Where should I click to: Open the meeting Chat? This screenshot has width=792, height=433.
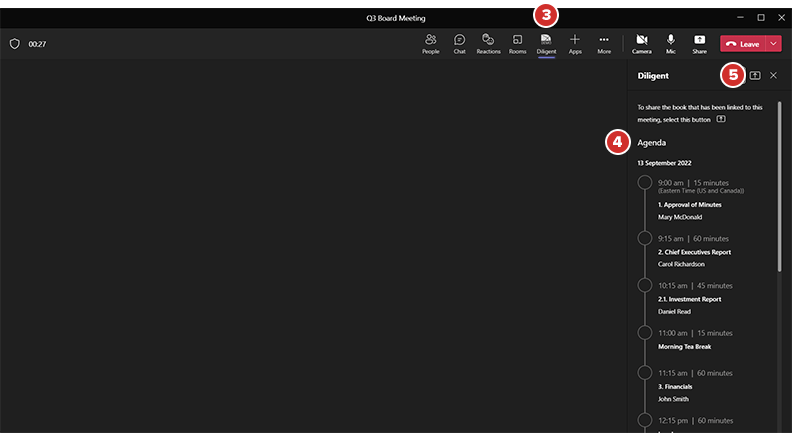(x=459, y=43)
